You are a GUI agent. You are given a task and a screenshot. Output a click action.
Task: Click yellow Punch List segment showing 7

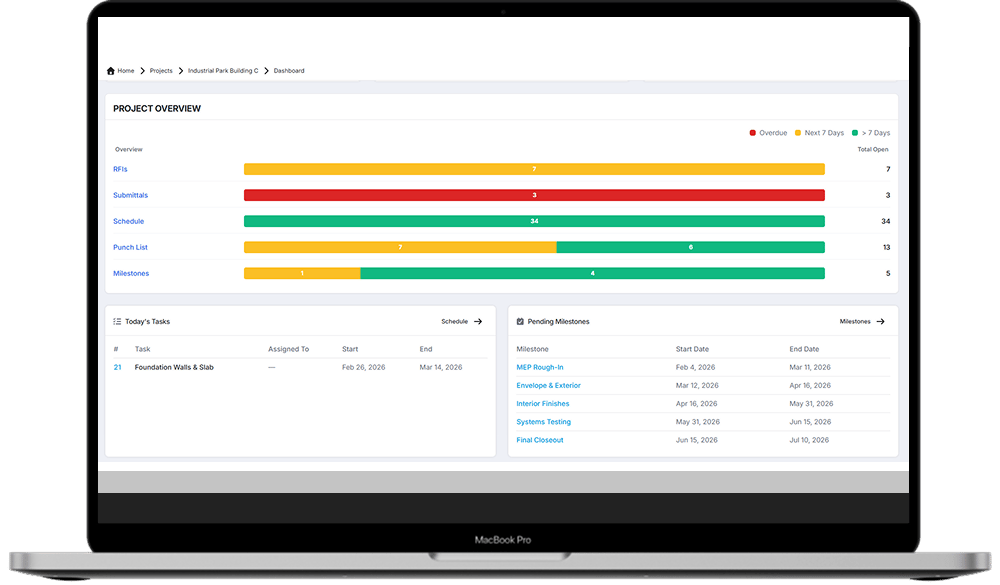400,248
